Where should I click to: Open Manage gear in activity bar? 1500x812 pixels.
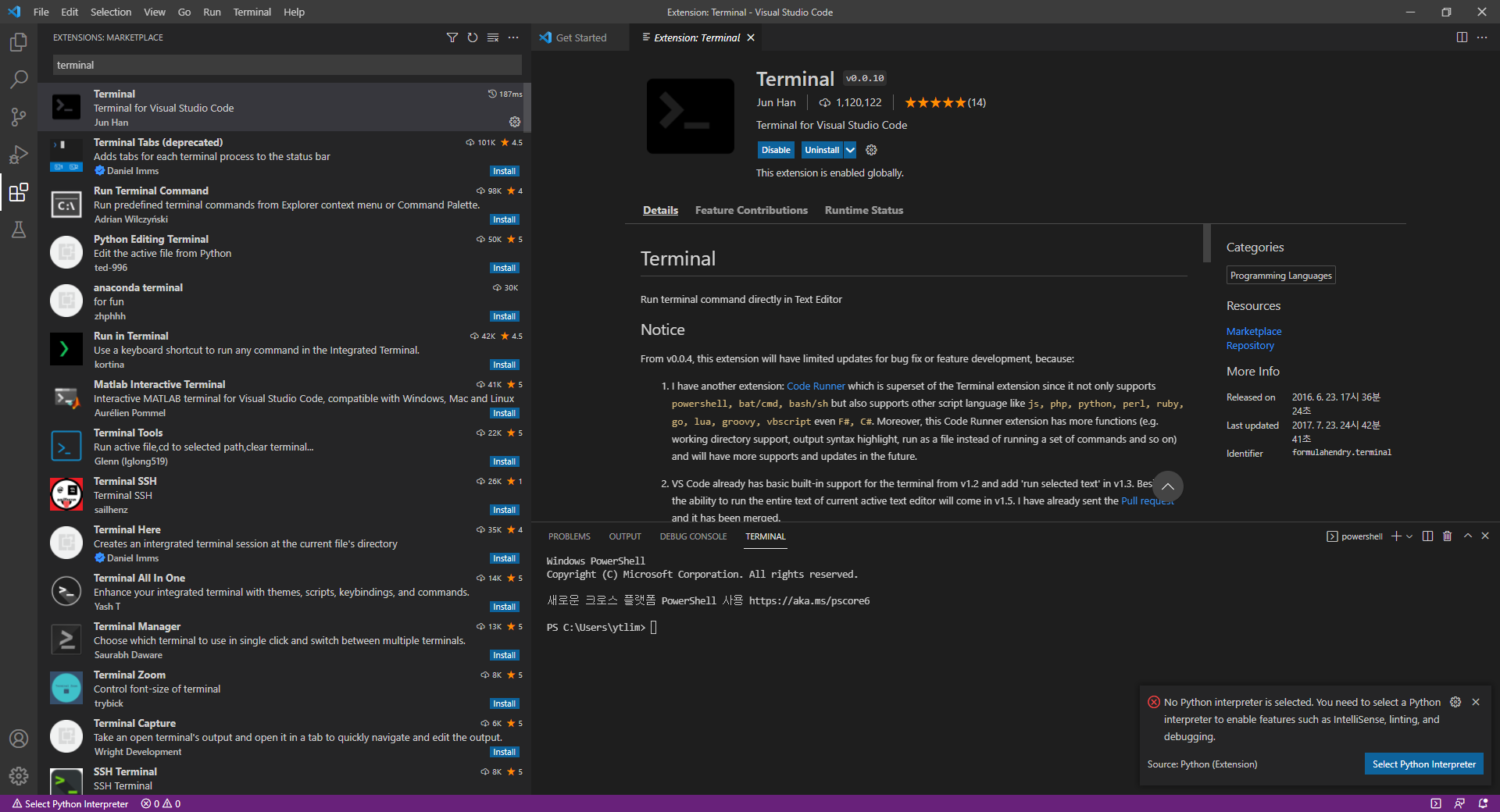click(x=19, y=776)
